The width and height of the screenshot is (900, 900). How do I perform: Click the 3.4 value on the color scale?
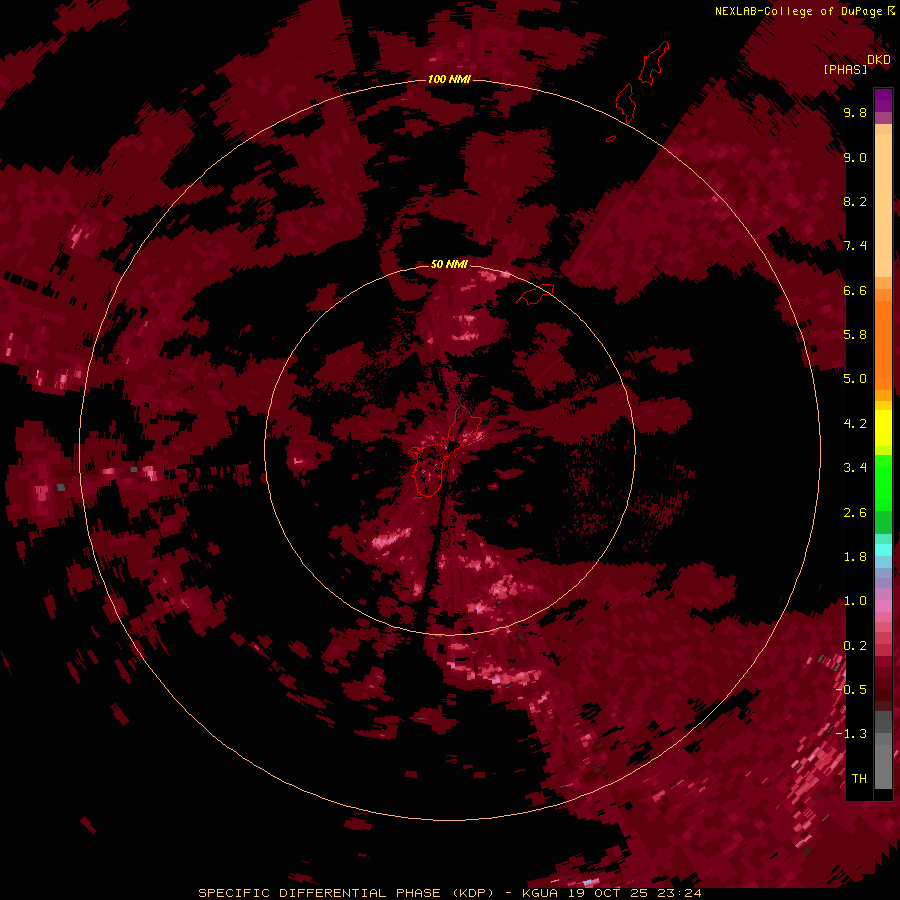coord(855,468)
